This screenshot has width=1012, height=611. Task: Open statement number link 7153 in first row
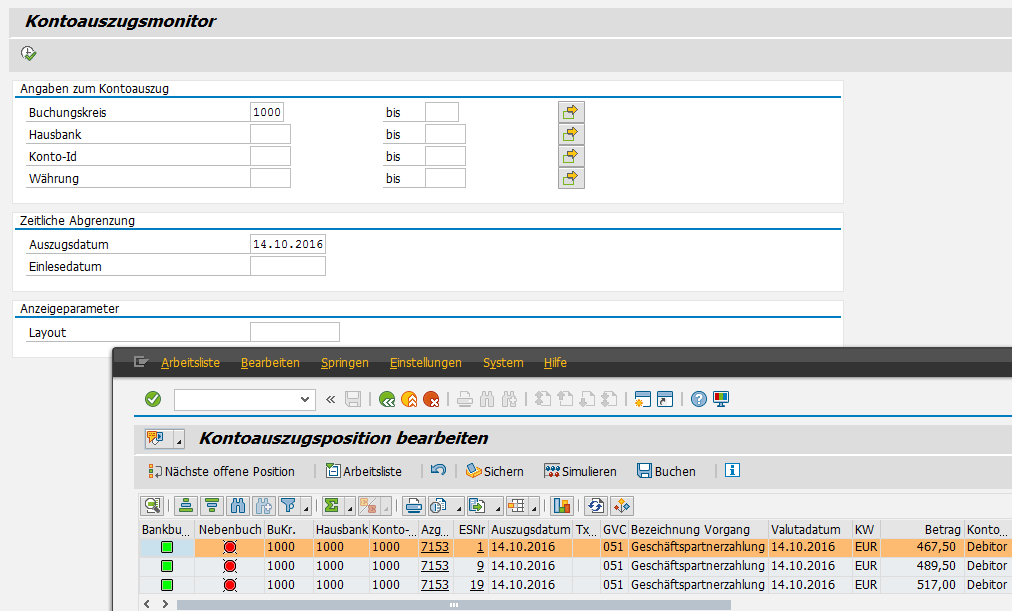tap(434, 547)
